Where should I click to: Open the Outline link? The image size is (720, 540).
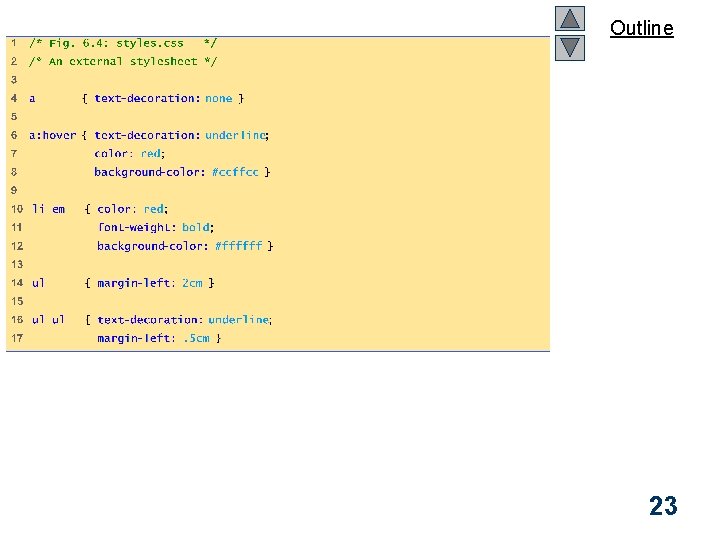click(x=641, y=28)
